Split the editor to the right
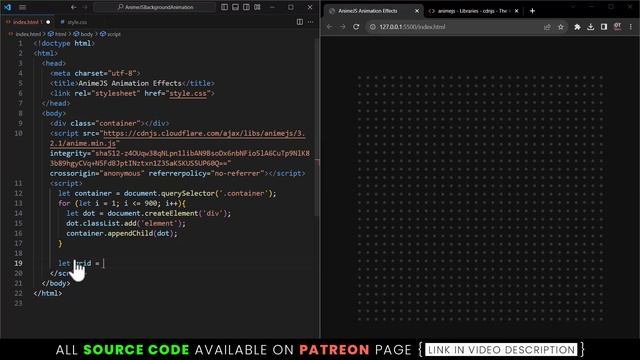Viewport: 640px width, 360px height. tap(300, 22)
